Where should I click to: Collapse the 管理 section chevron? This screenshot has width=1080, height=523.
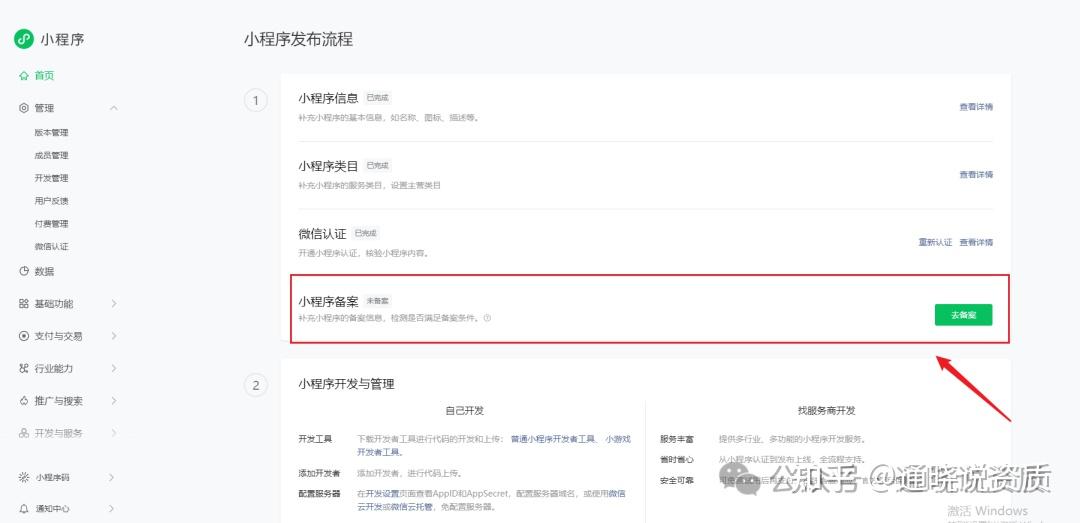click(114, 108)
